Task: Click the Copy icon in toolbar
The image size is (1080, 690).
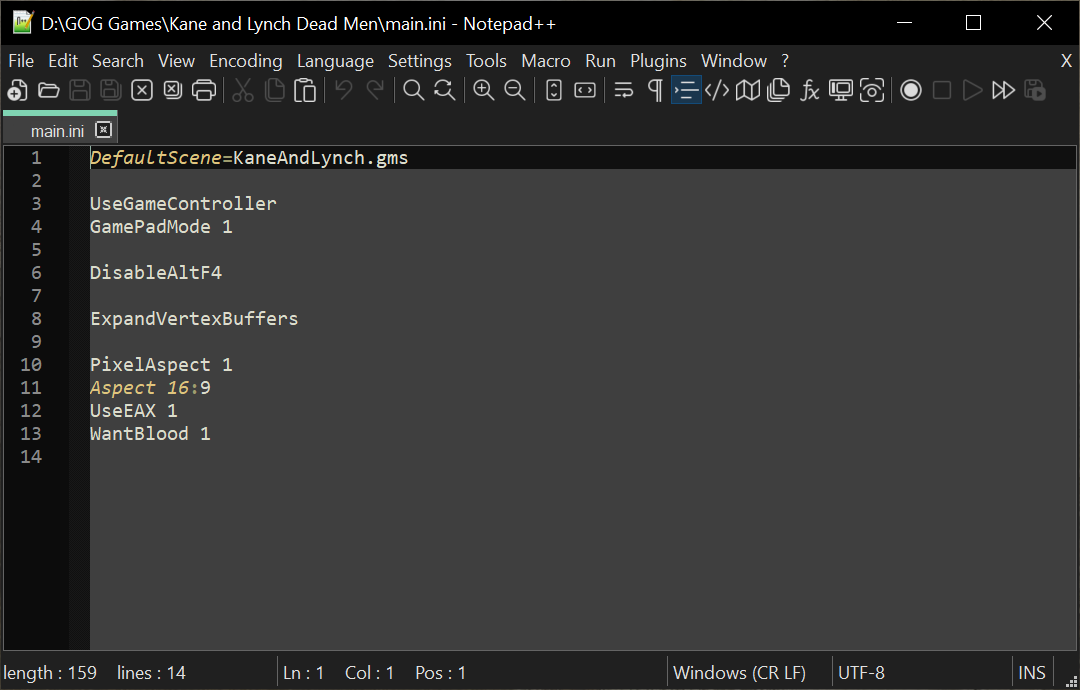Action: click(274, 90)
